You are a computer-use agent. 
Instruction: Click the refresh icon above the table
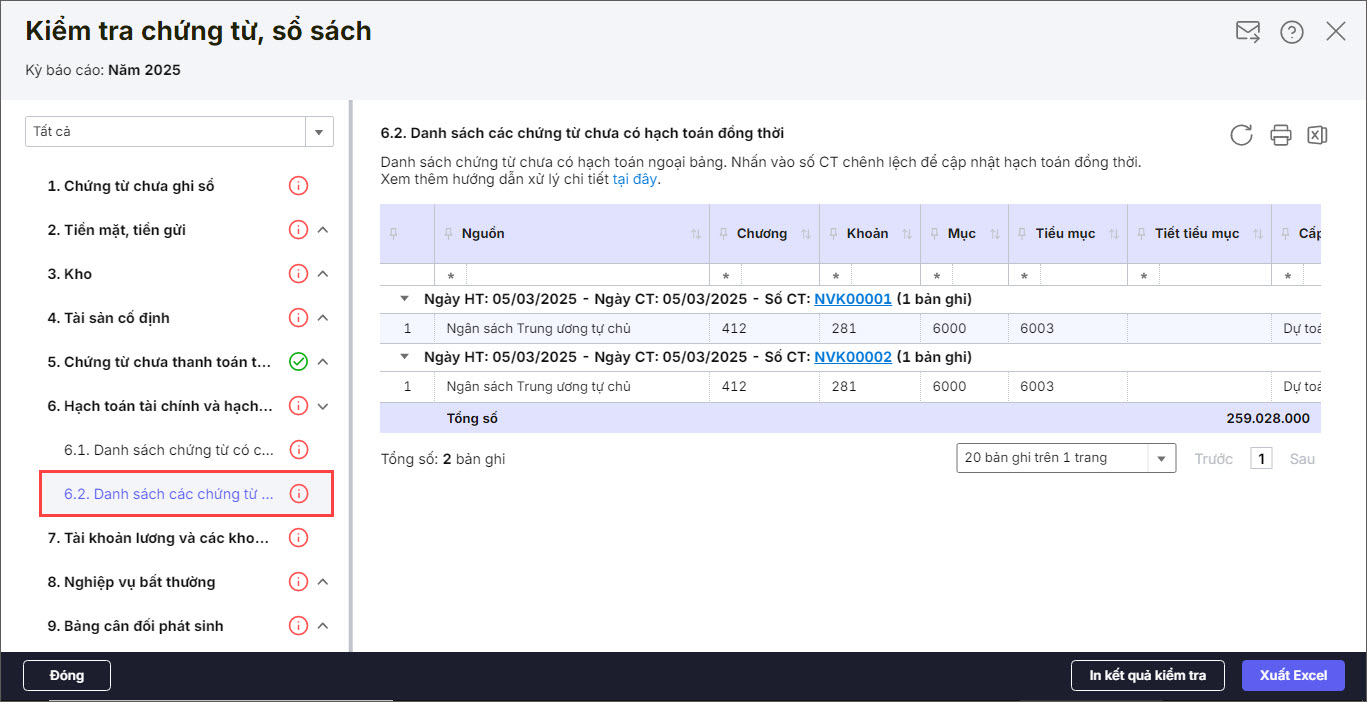click(x=1241, y=135)
